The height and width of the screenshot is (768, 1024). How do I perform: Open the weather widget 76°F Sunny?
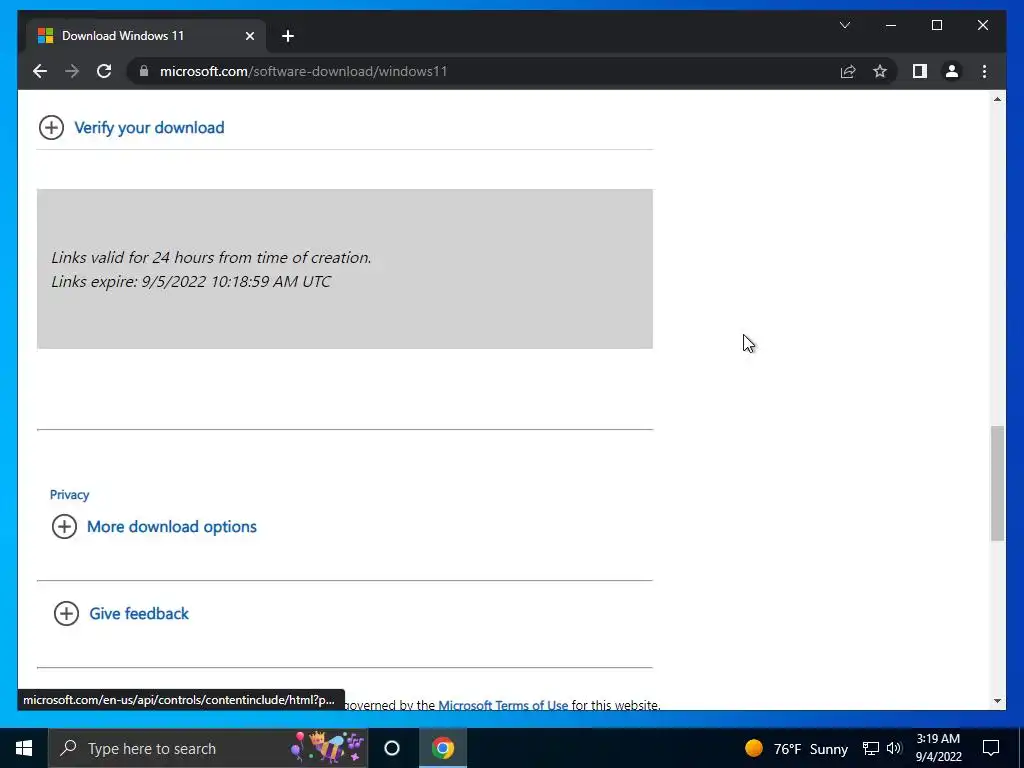(795, 748)
